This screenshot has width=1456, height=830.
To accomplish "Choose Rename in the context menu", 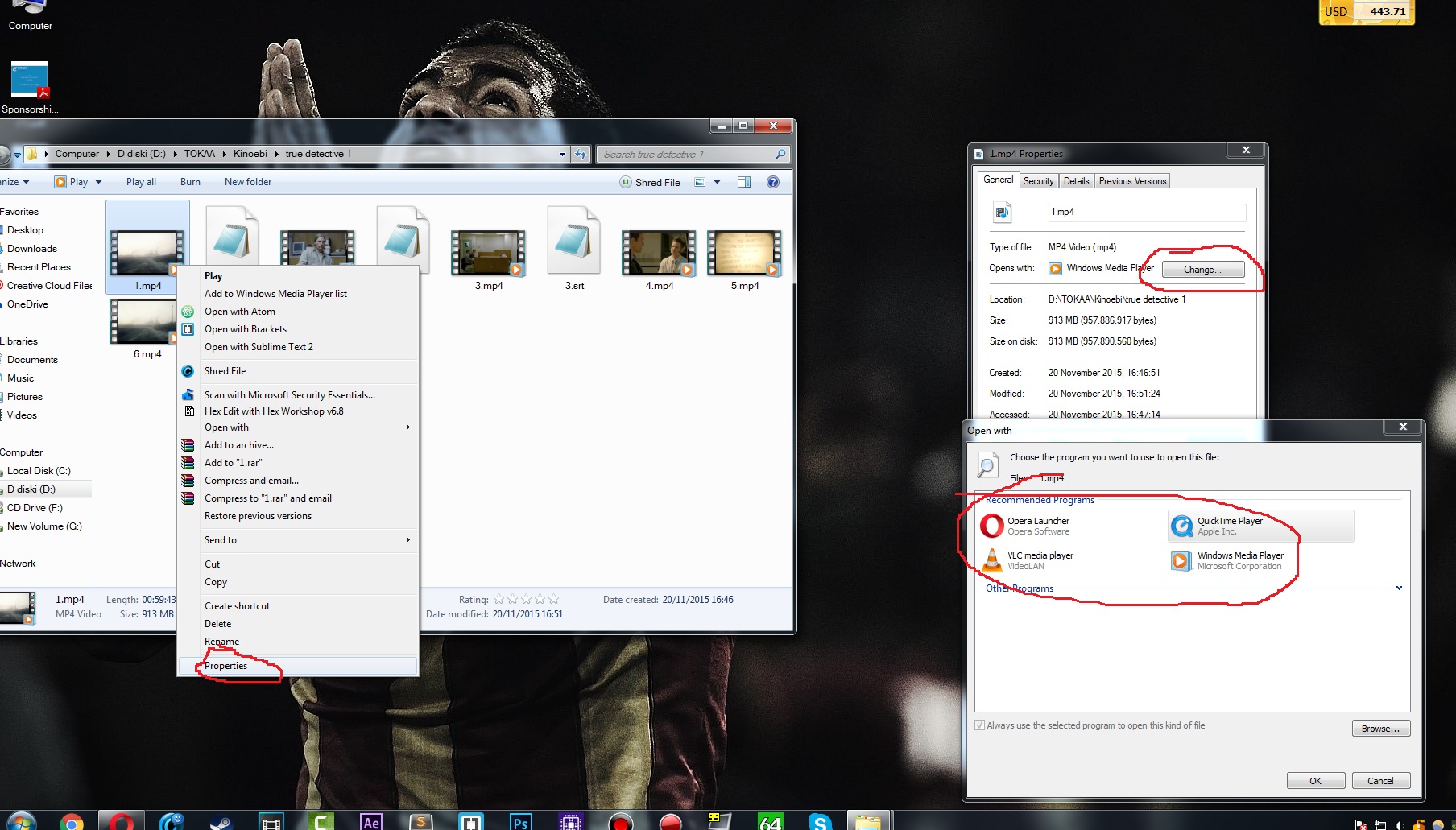I will point(298,642).
